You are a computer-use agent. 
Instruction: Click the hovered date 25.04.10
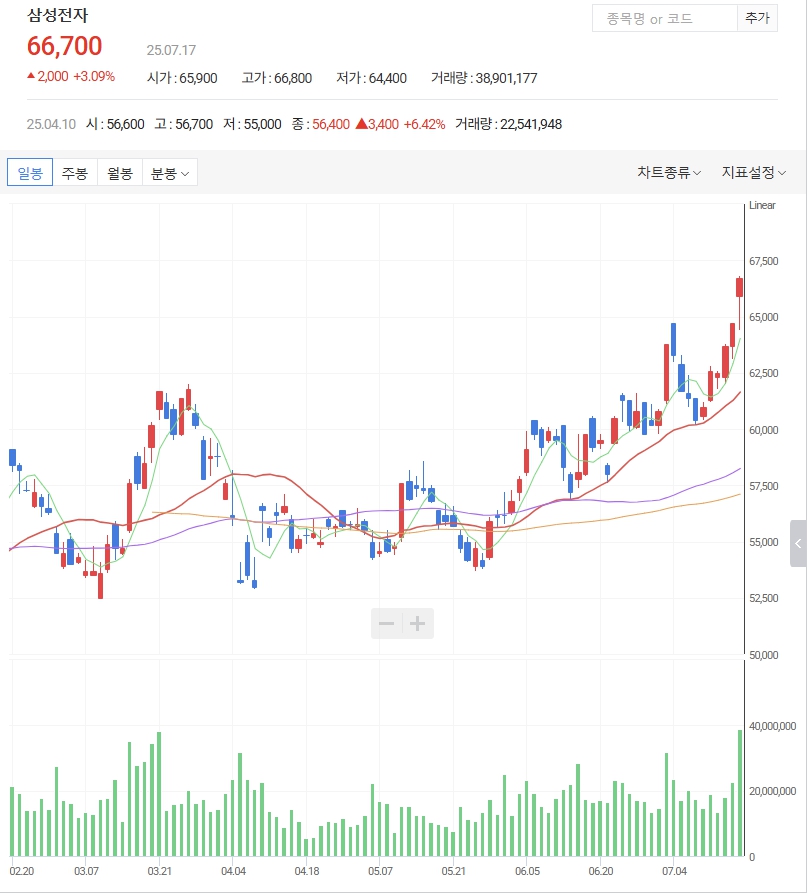click(x=51, y=124)
